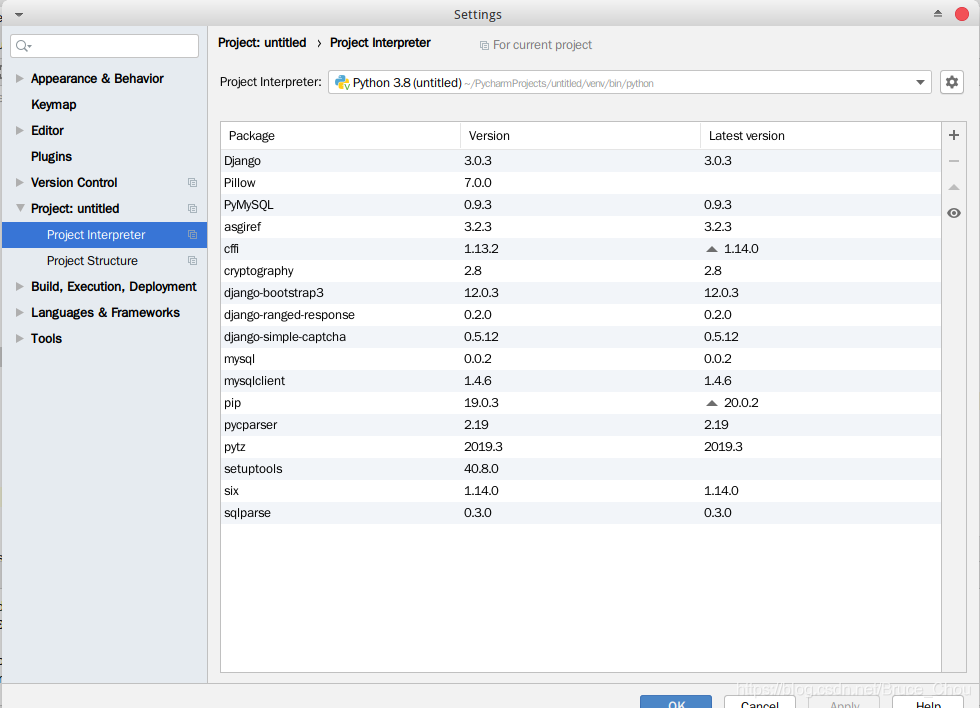Expand Build, Execution, Deployment section
The height and width of the screenshot is (708, 980).
click(x=19, y=286)
